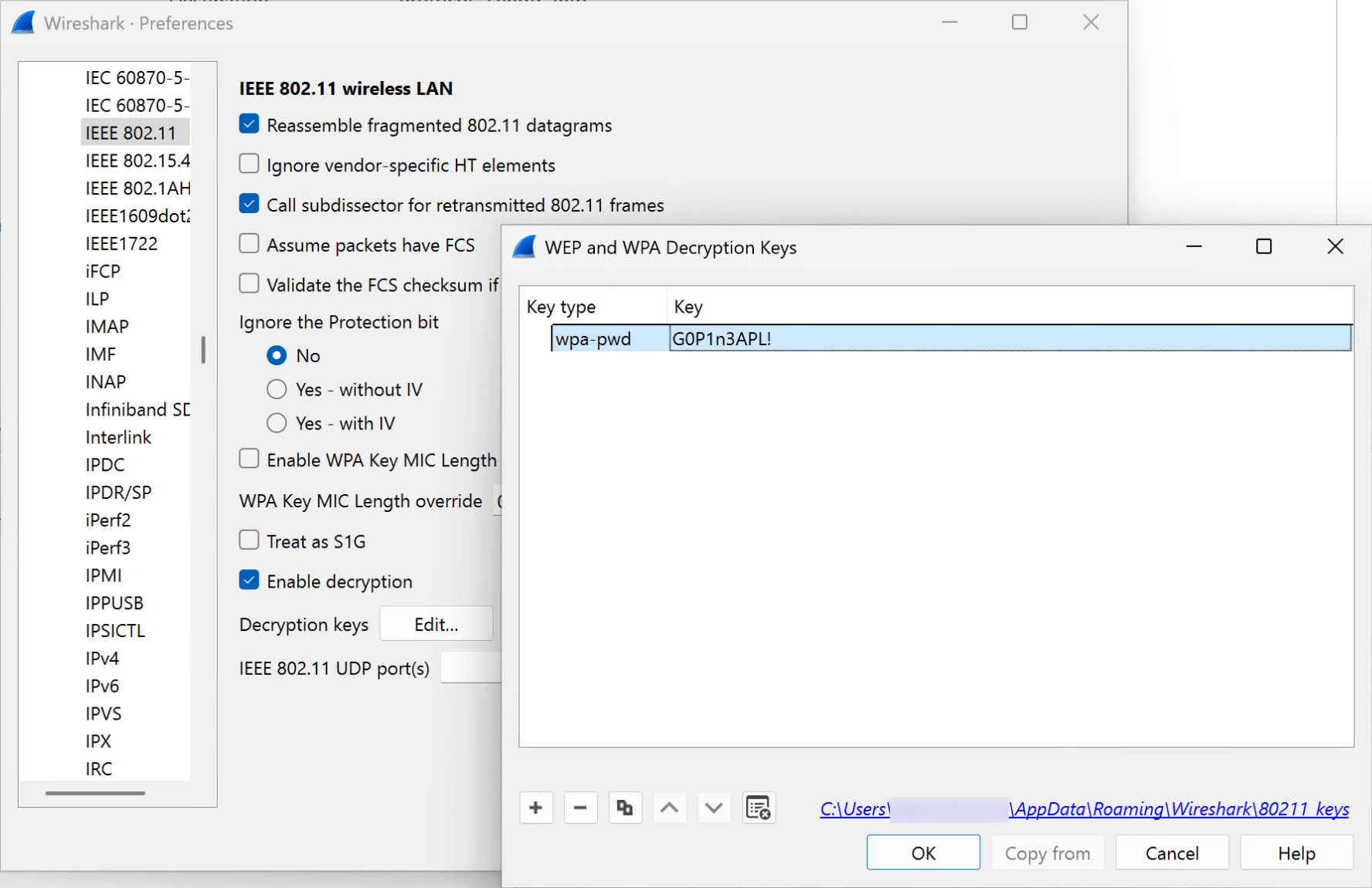Open the wpa-pwd key type selector
1372x888 pixels.
tap(610, 339)
